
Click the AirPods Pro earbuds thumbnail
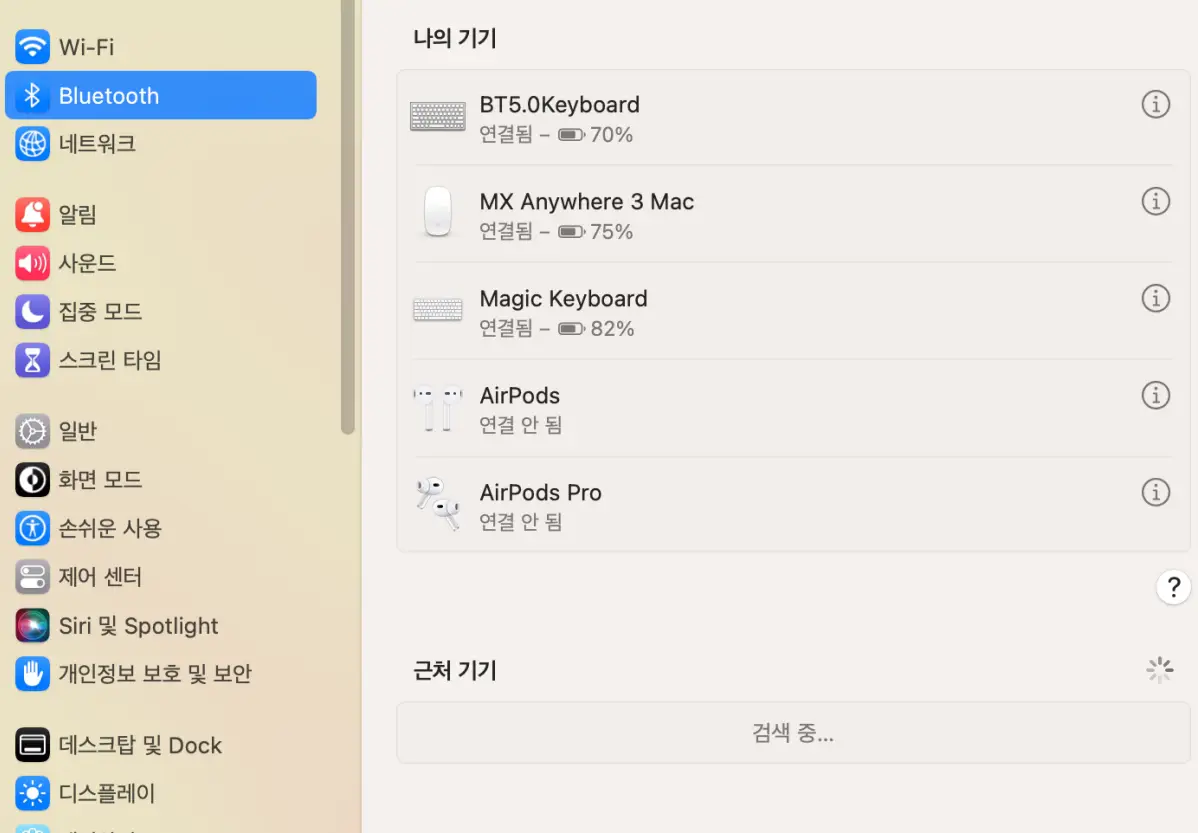438,504
